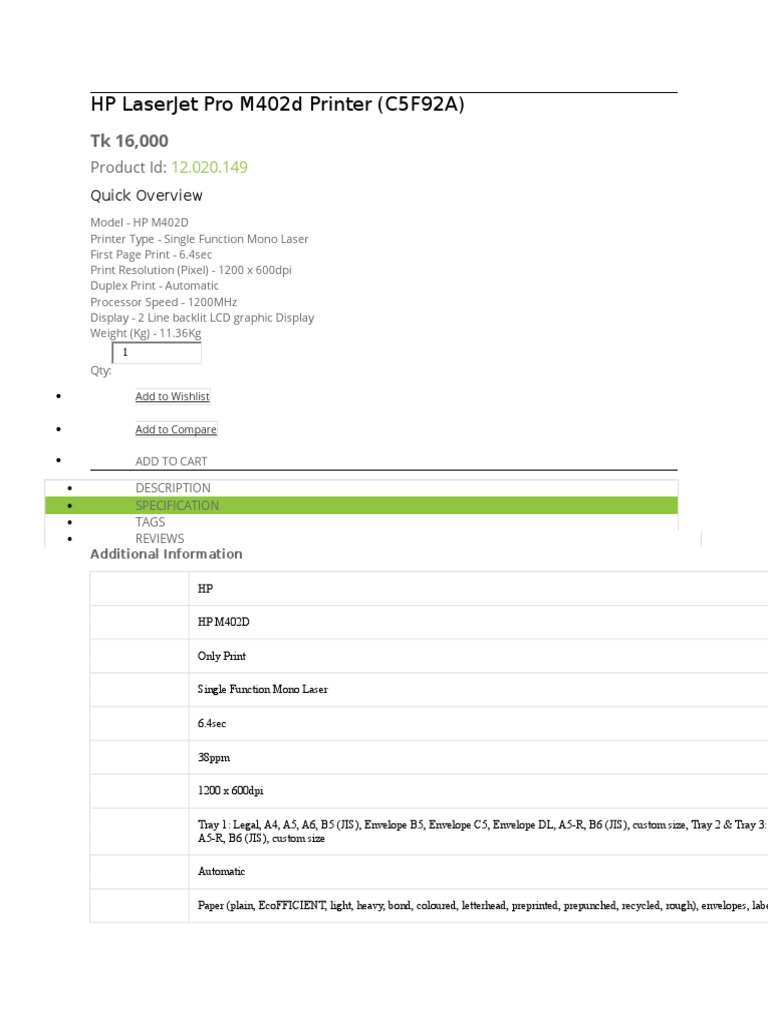Select the 'HP M402D' table cell
The width and height of the screenshot is (768, 1024).
224,622
